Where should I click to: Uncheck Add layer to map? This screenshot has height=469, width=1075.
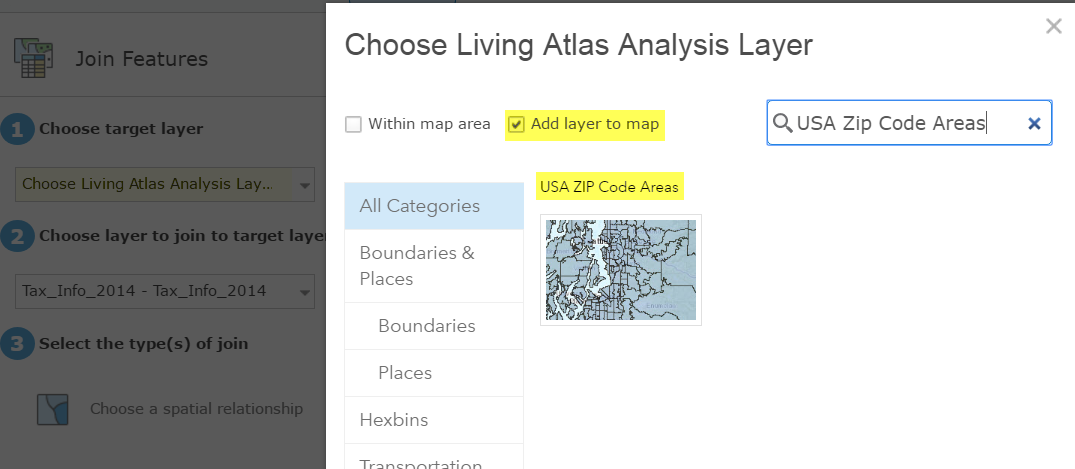[516, 125]
